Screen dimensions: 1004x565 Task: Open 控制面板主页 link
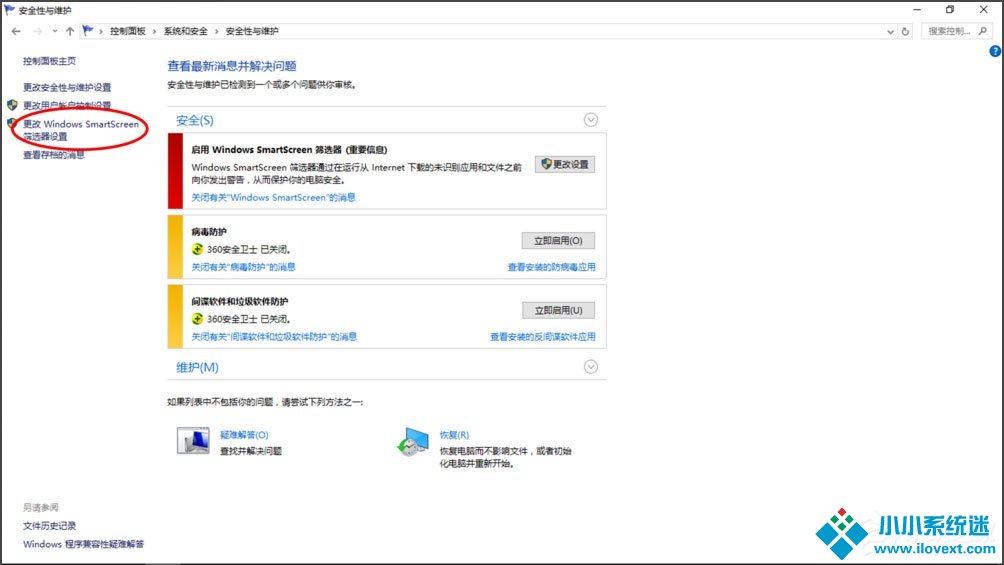[x=49, y=61]
